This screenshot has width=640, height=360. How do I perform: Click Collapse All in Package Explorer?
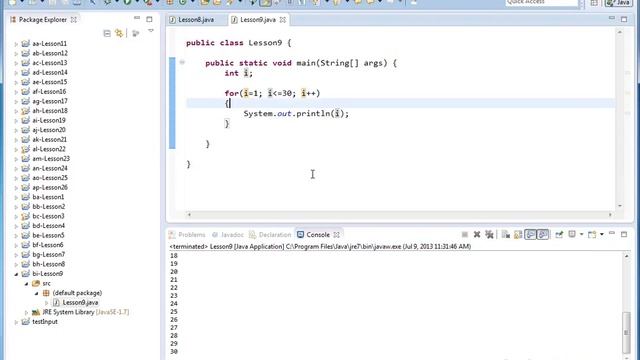coord(107,33)
